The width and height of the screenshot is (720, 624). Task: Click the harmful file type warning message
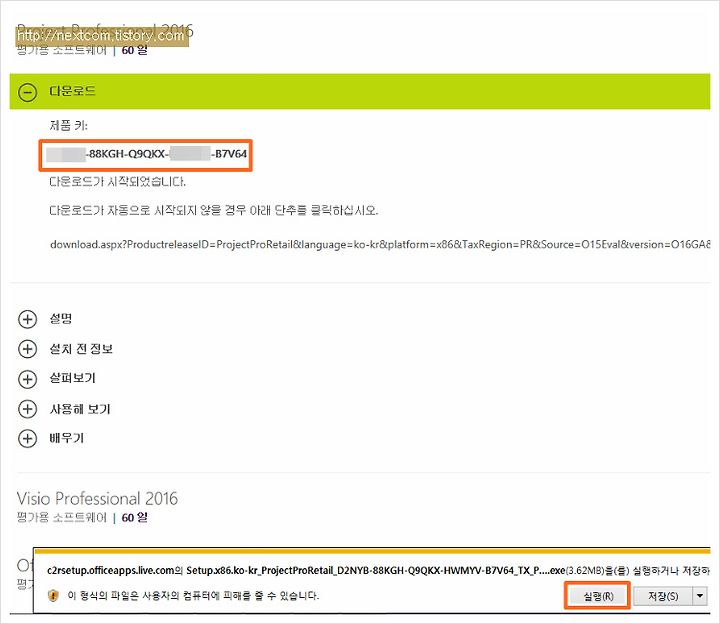193,596
